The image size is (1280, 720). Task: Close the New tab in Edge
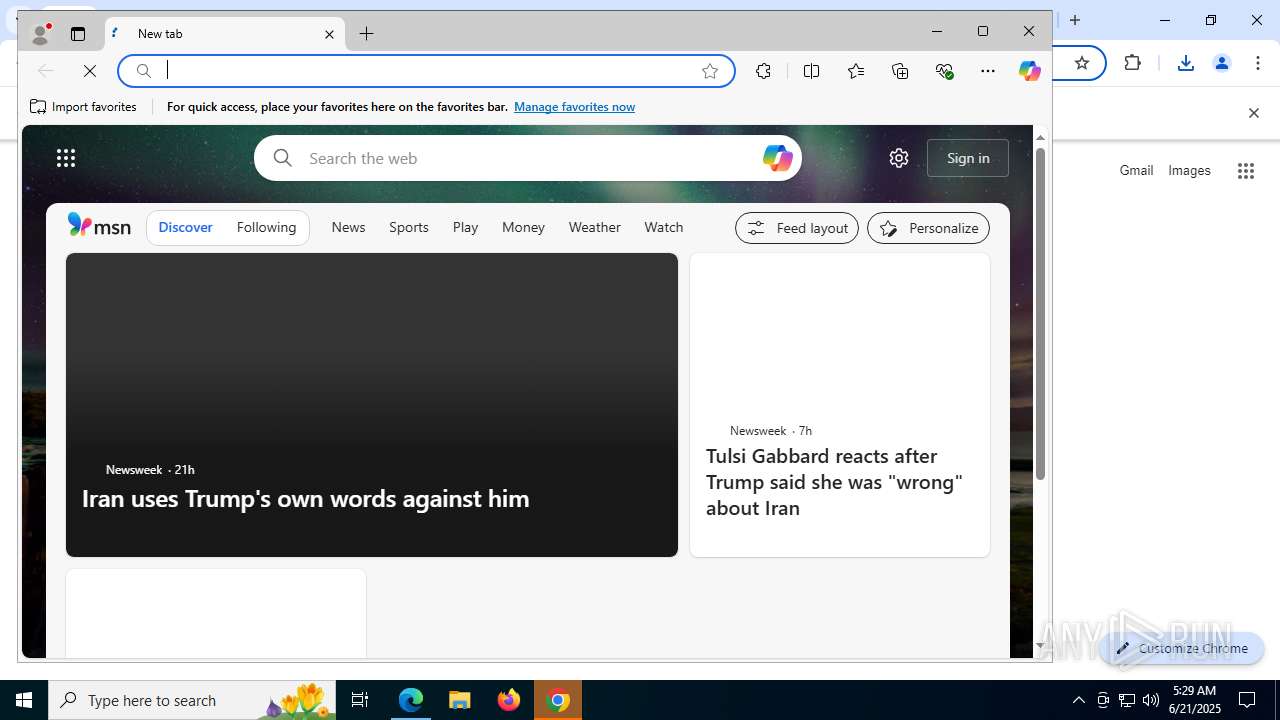pyautogui.click(x=329, y=34)
